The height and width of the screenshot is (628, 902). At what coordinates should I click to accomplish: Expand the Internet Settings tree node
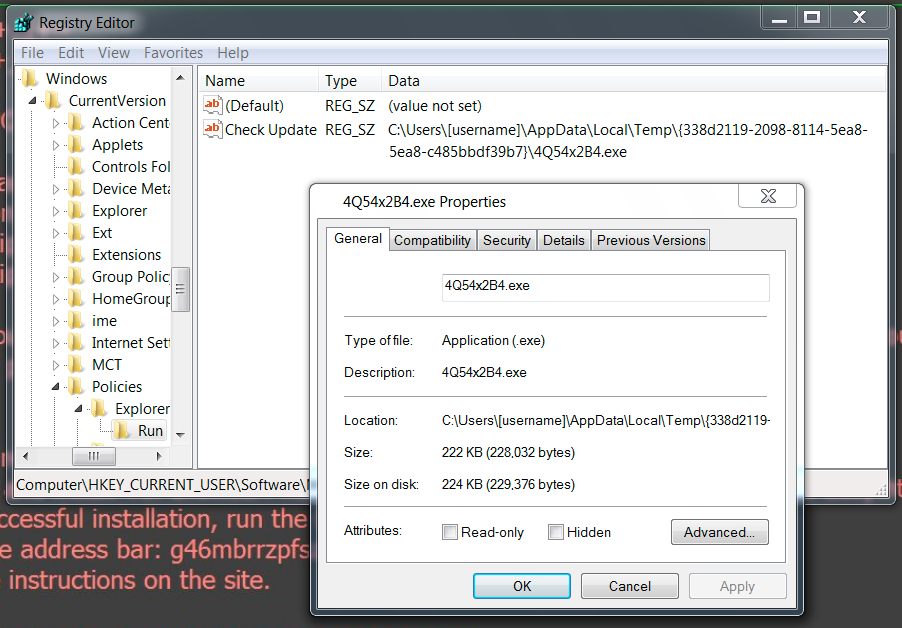pyautogui.click(x=56, y=343)
